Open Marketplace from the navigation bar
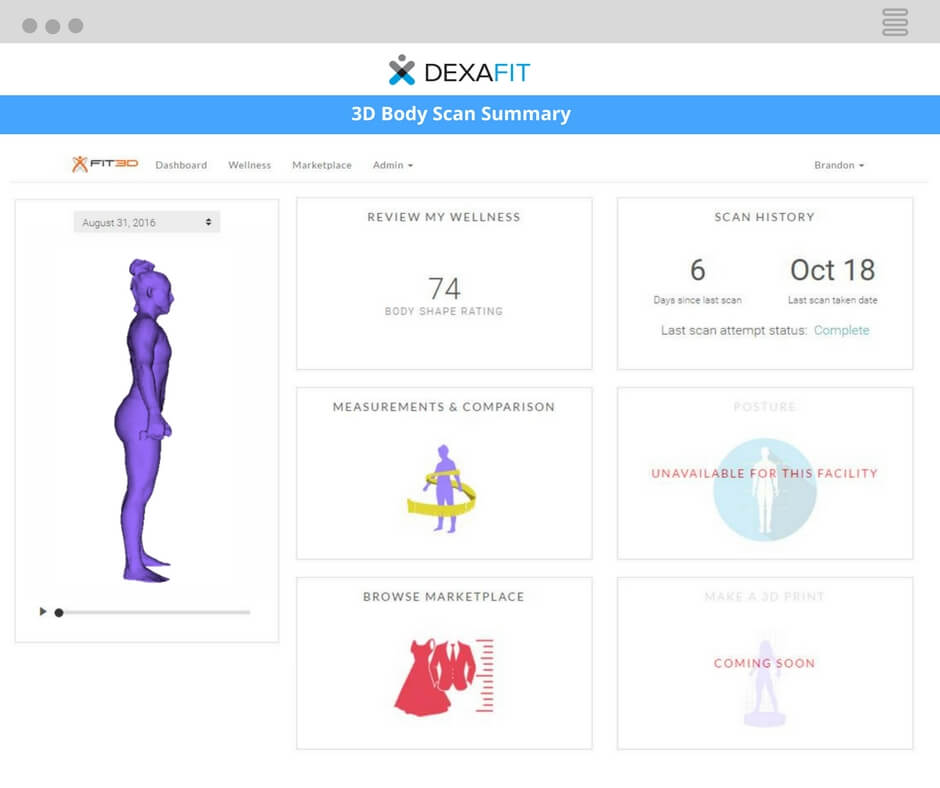940x788 pixels. [x=321, y=165]
